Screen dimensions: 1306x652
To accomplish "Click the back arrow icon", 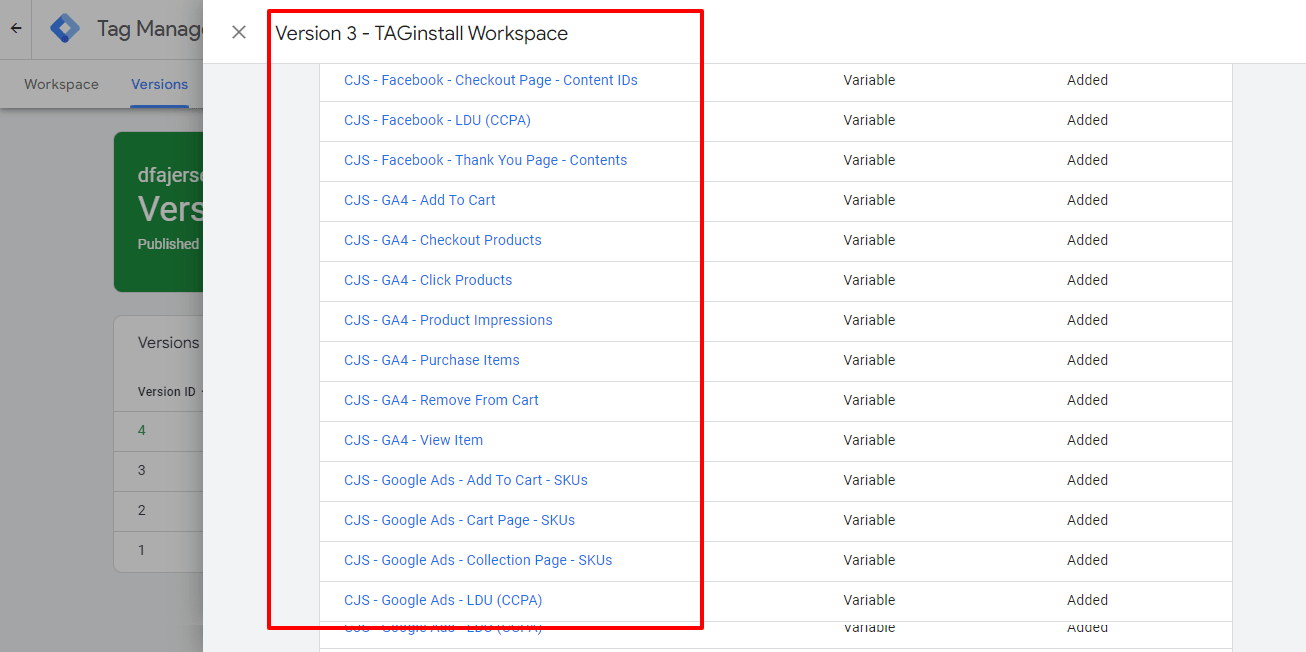I will coord(16,29).
